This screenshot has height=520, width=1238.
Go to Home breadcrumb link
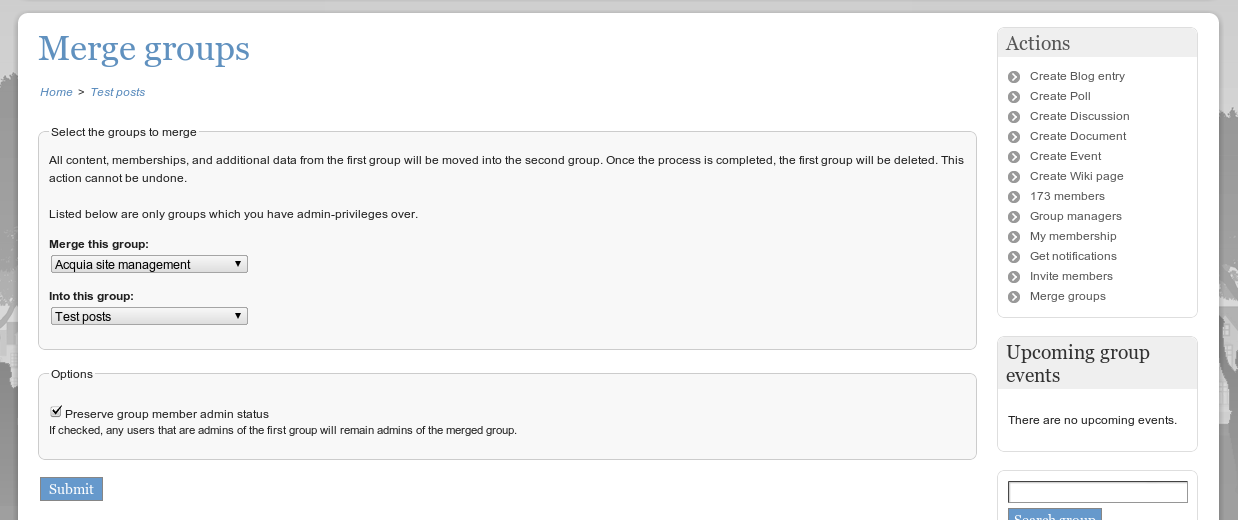click(x=56, y=92)
